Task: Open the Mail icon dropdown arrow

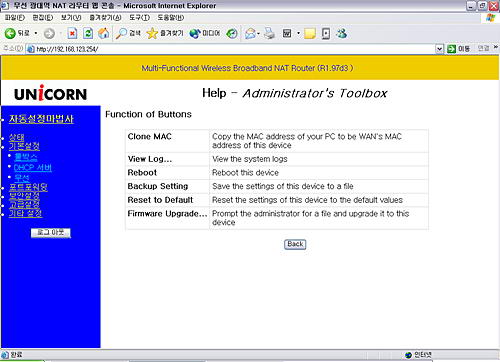Action: coord(258,33)
